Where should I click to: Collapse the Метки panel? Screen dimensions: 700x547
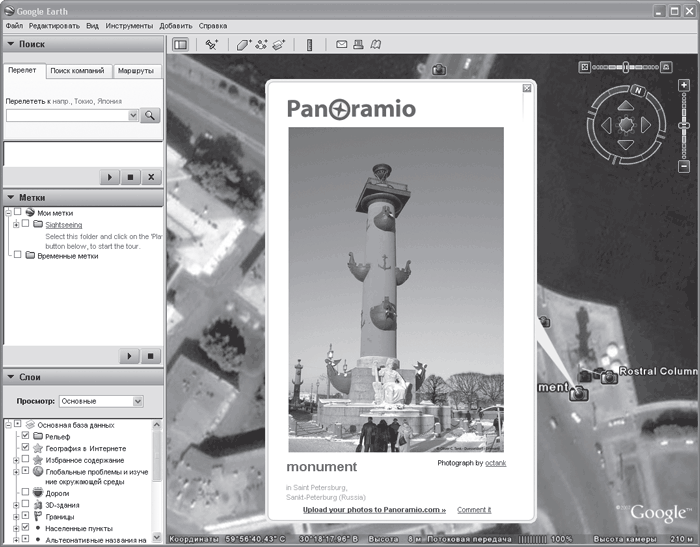click(11, 197)
